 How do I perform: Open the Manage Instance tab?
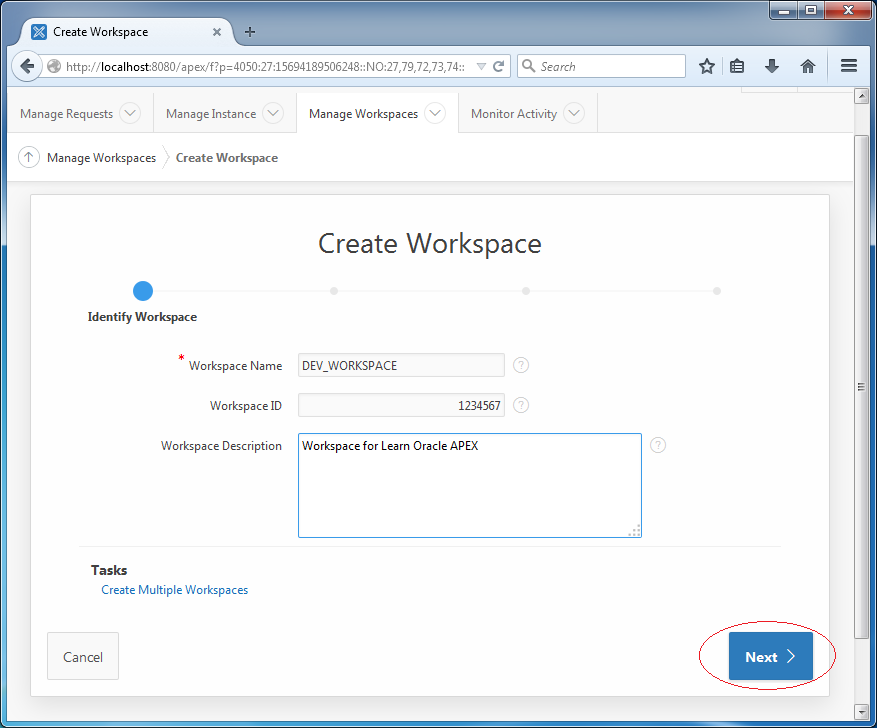point(211,114)
